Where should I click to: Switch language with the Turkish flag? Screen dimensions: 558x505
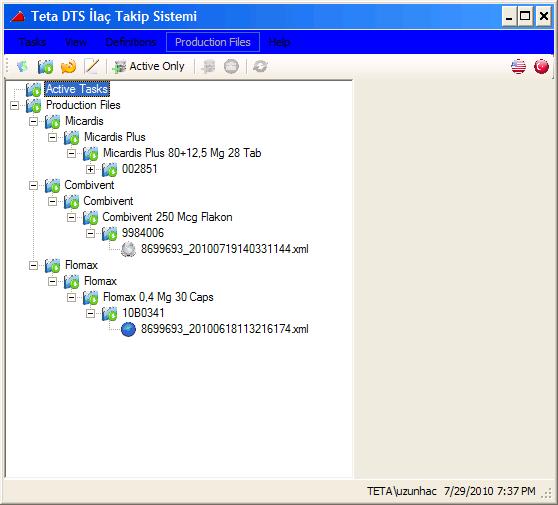pyautogui.click(x=541, y=66)
